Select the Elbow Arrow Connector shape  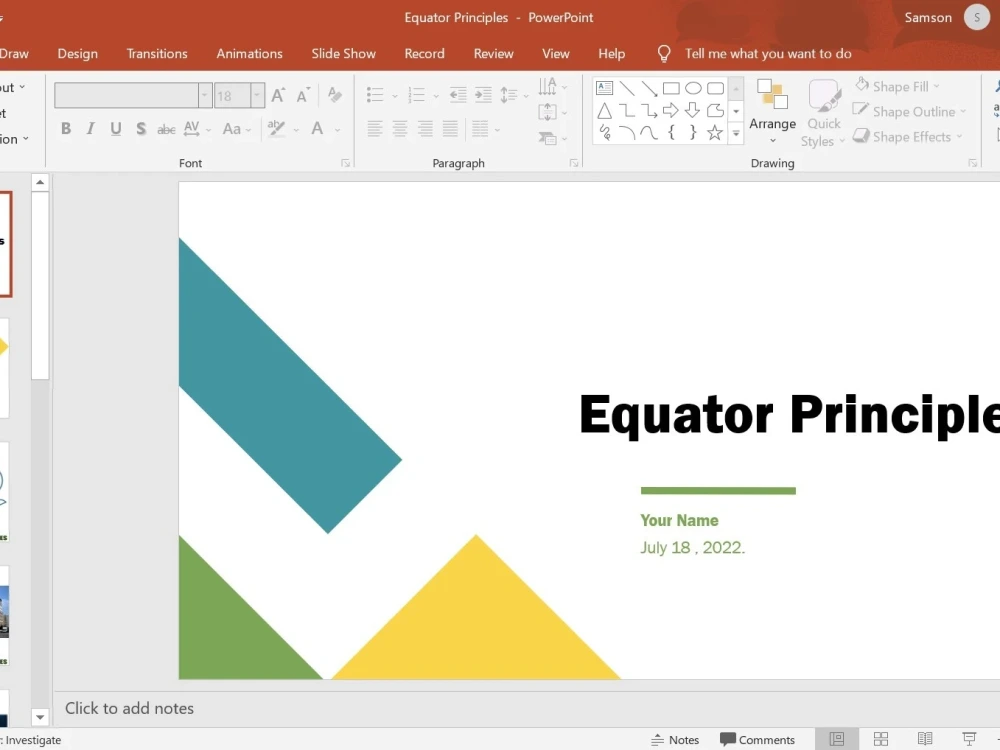point(649,111)
